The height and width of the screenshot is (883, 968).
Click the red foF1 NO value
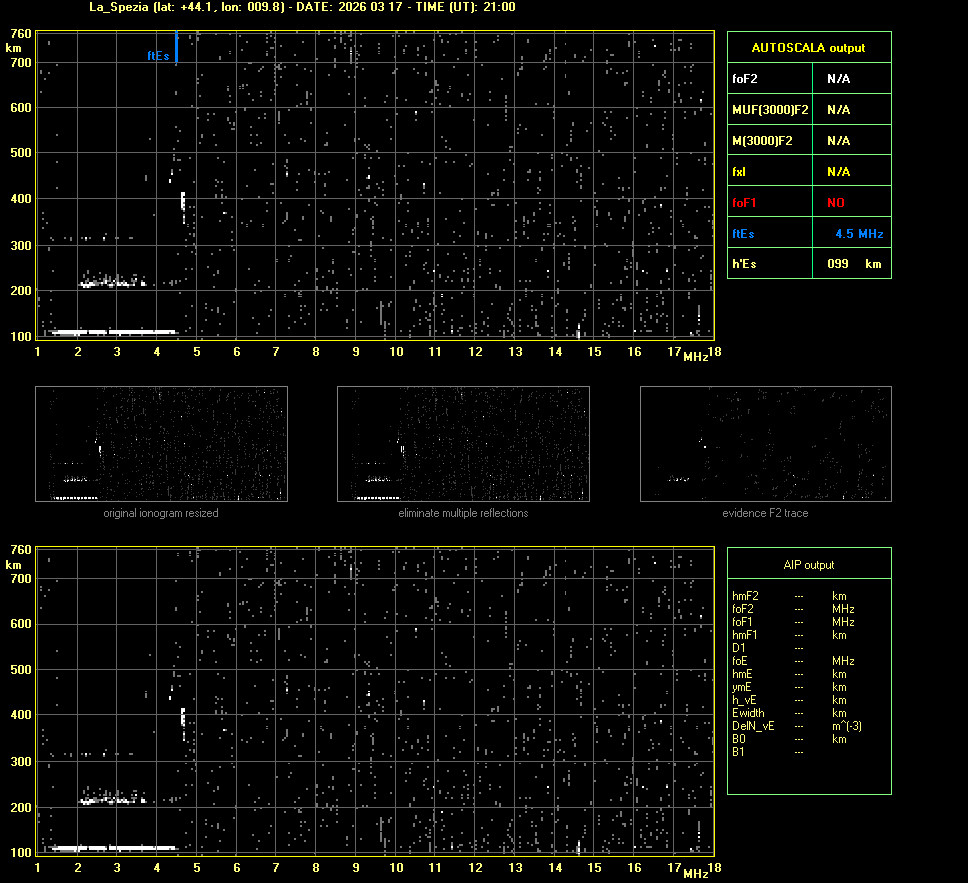tap(835, 202)
